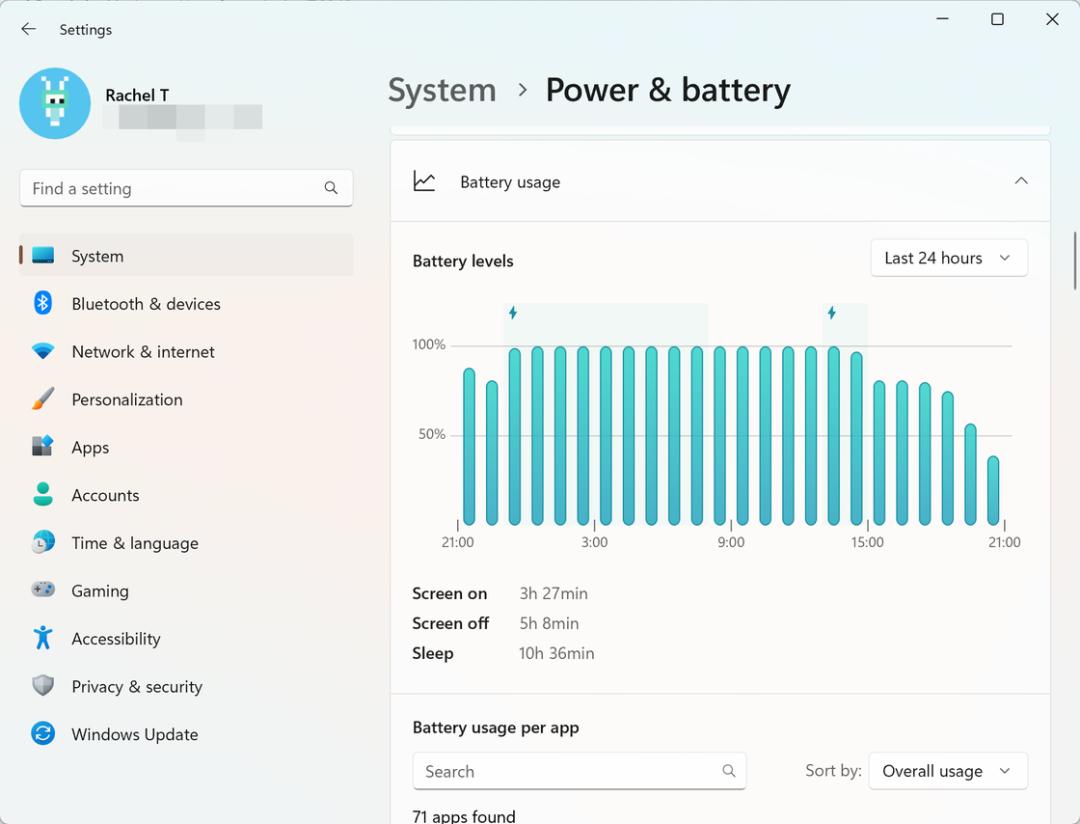This screenshot has width=1080, height=824.
Task: Open Privacy & security shield
Action: click(x=43, y=686)
